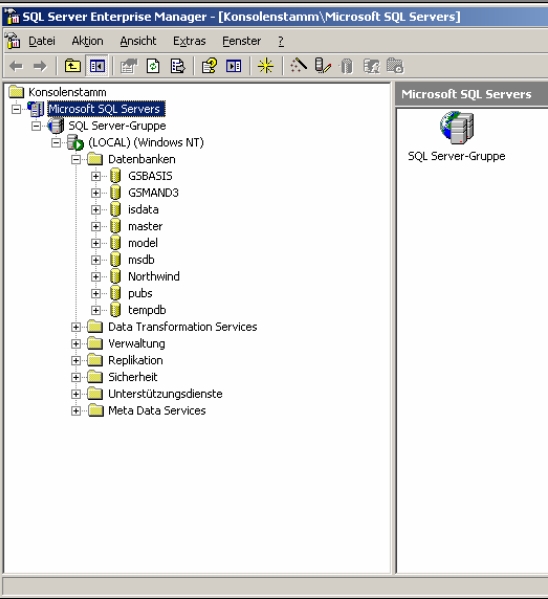Click the Refresh toolbar icon
This screenshot has height=599, width=548.
pyautogui.click(x=153, y=66)
